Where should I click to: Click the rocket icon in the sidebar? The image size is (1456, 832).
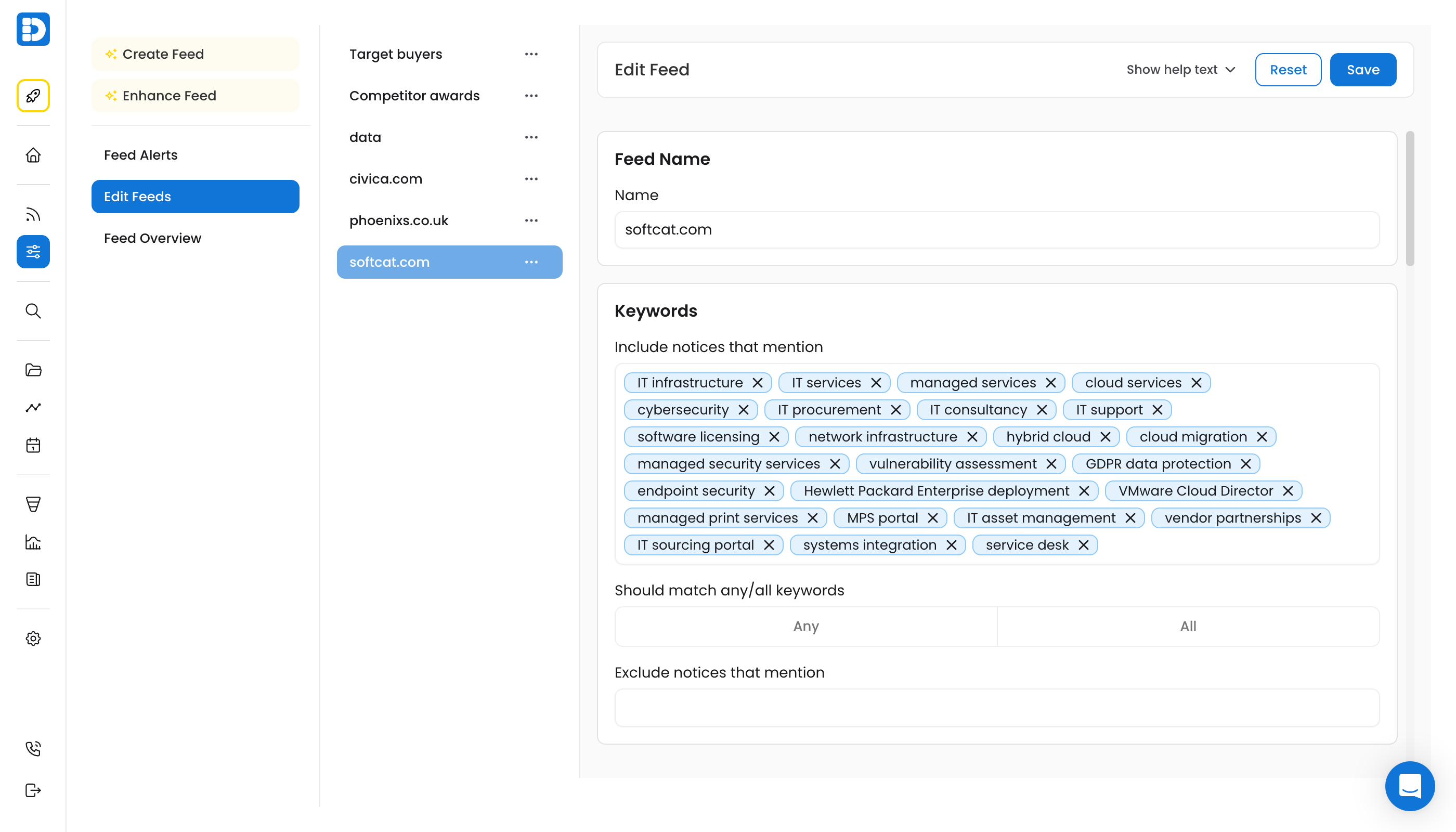click(x=33, y=96)
